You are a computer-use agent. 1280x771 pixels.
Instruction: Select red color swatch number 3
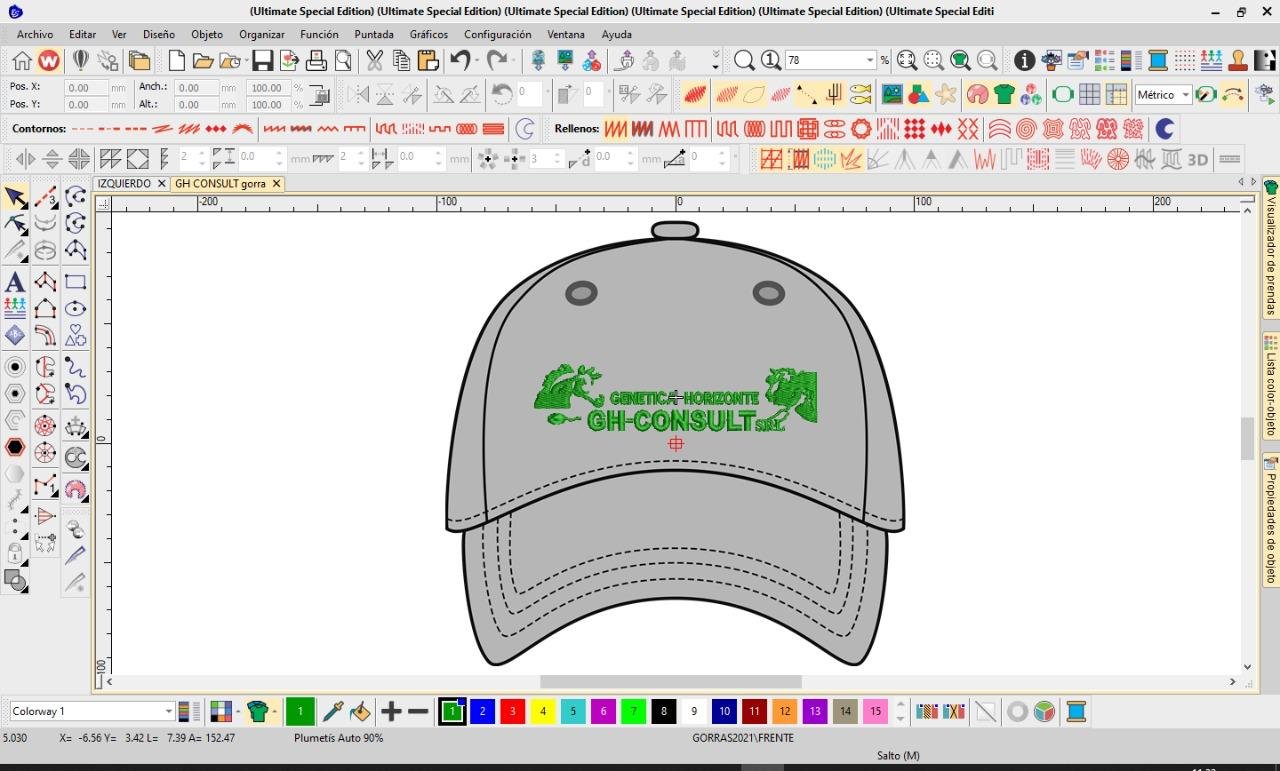tap(512, 712)
